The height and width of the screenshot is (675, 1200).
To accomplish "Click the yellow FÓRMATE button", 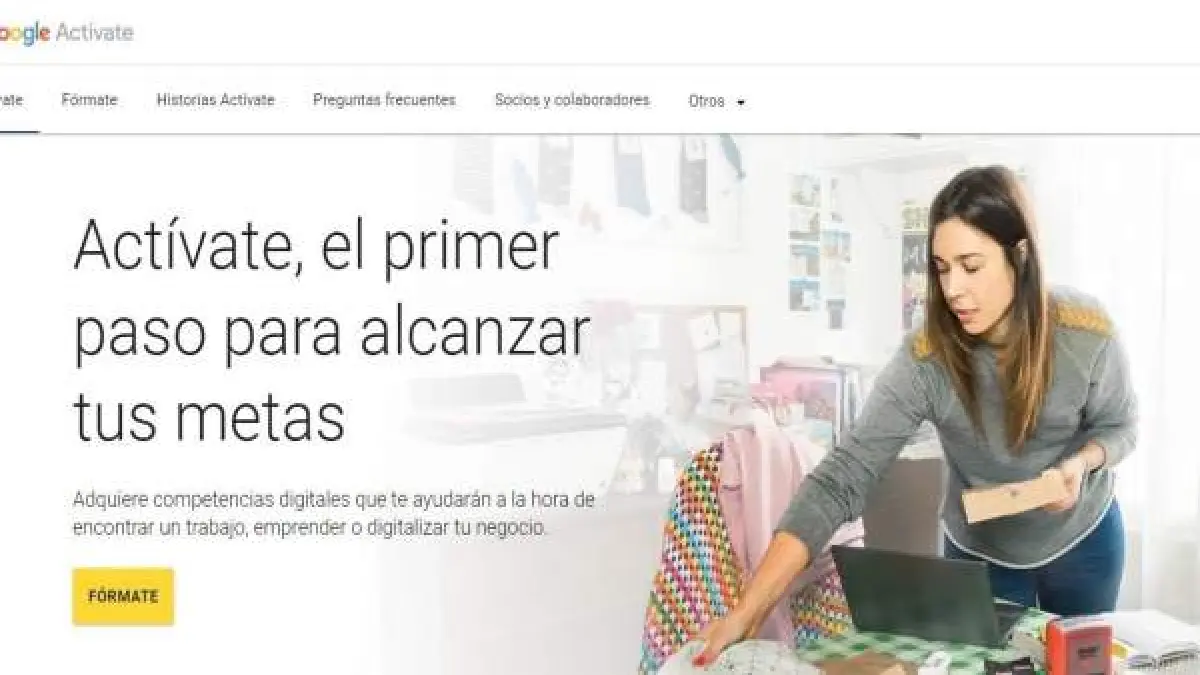I will pyautogui.click(x=123, y=597).
